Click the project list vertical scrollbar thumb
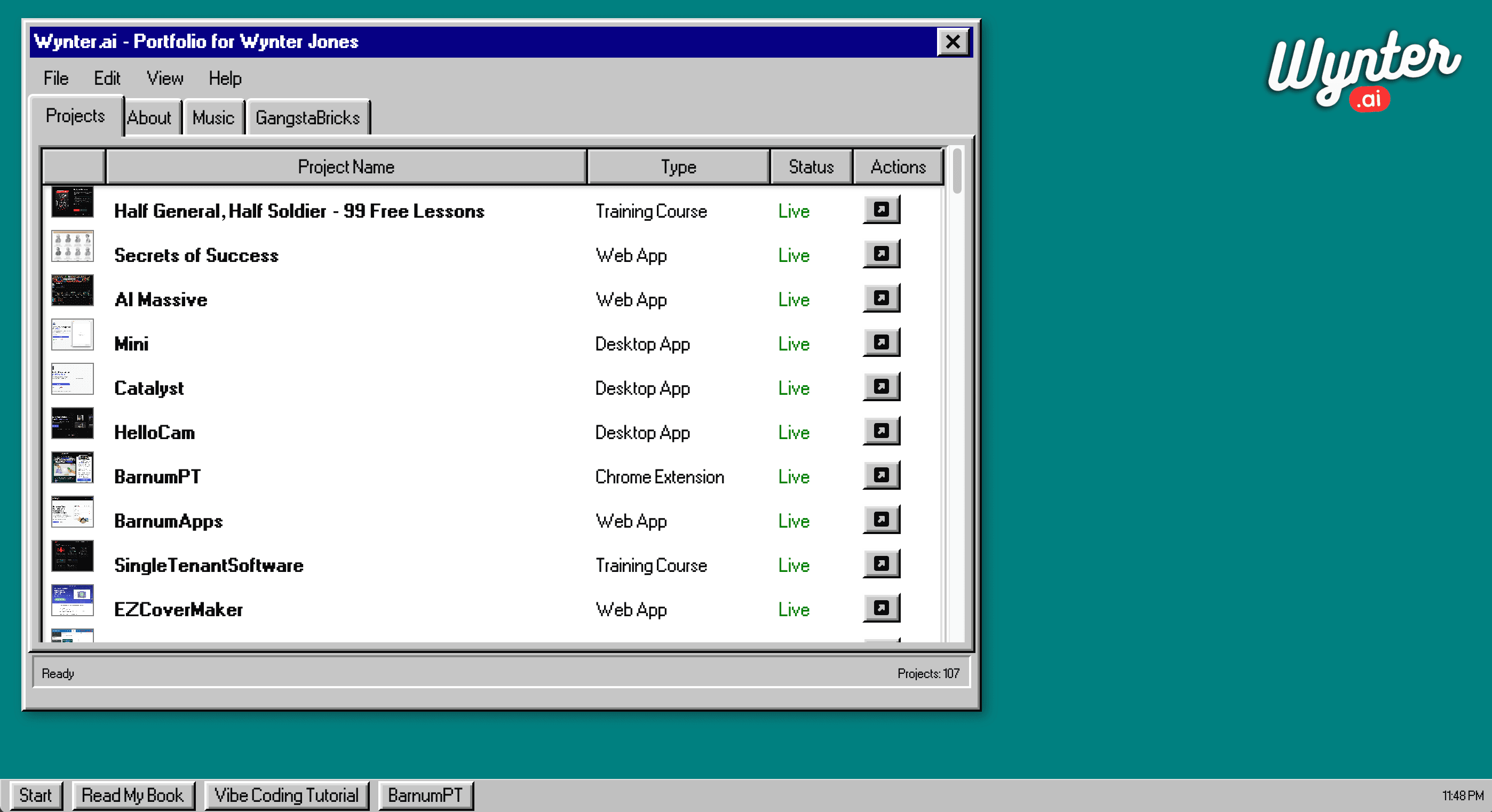Screen dimensions: 1492x812 click(957, 171)
